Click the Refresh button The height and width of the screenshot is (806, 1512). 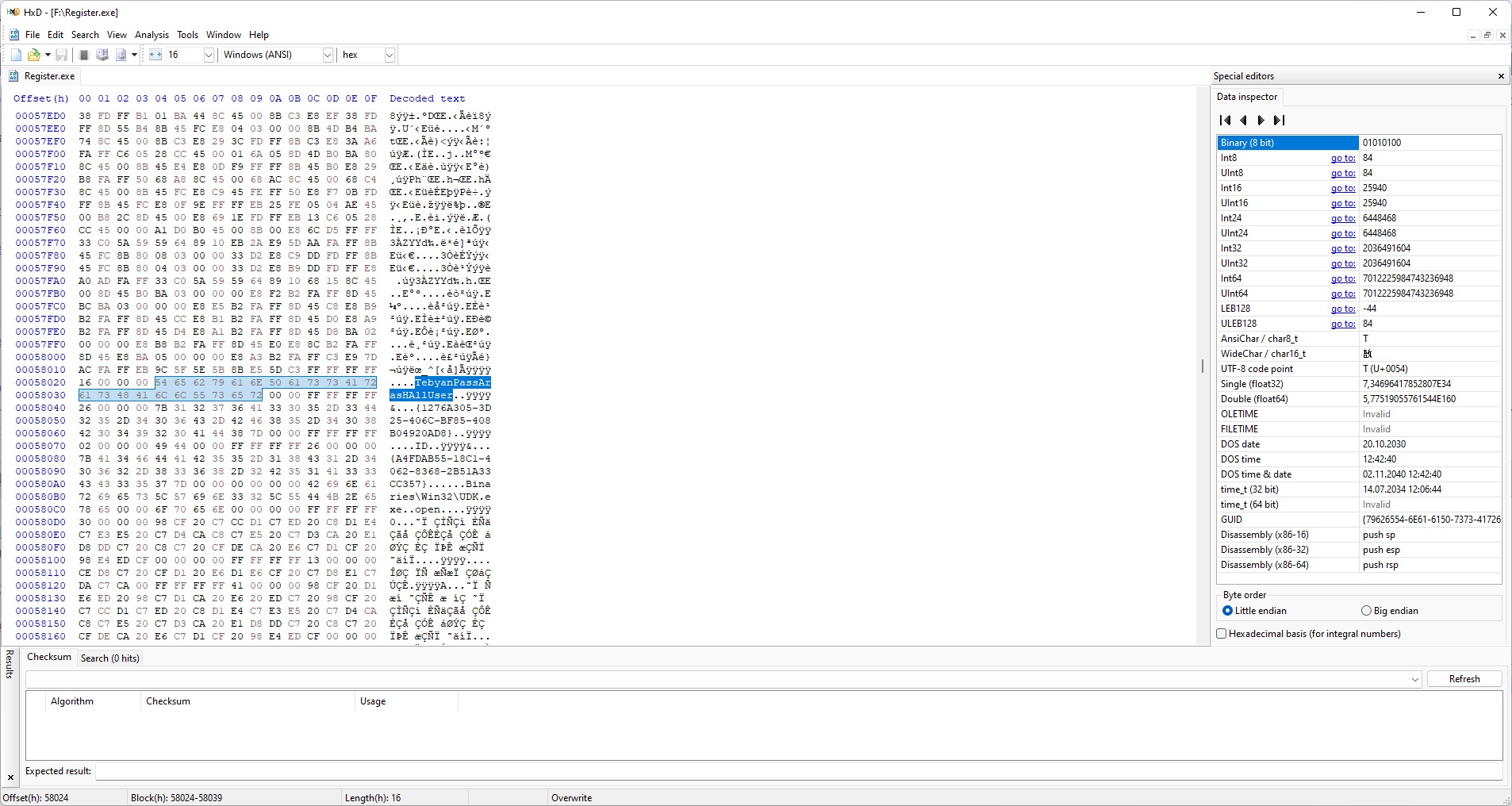pos(1464,679)
